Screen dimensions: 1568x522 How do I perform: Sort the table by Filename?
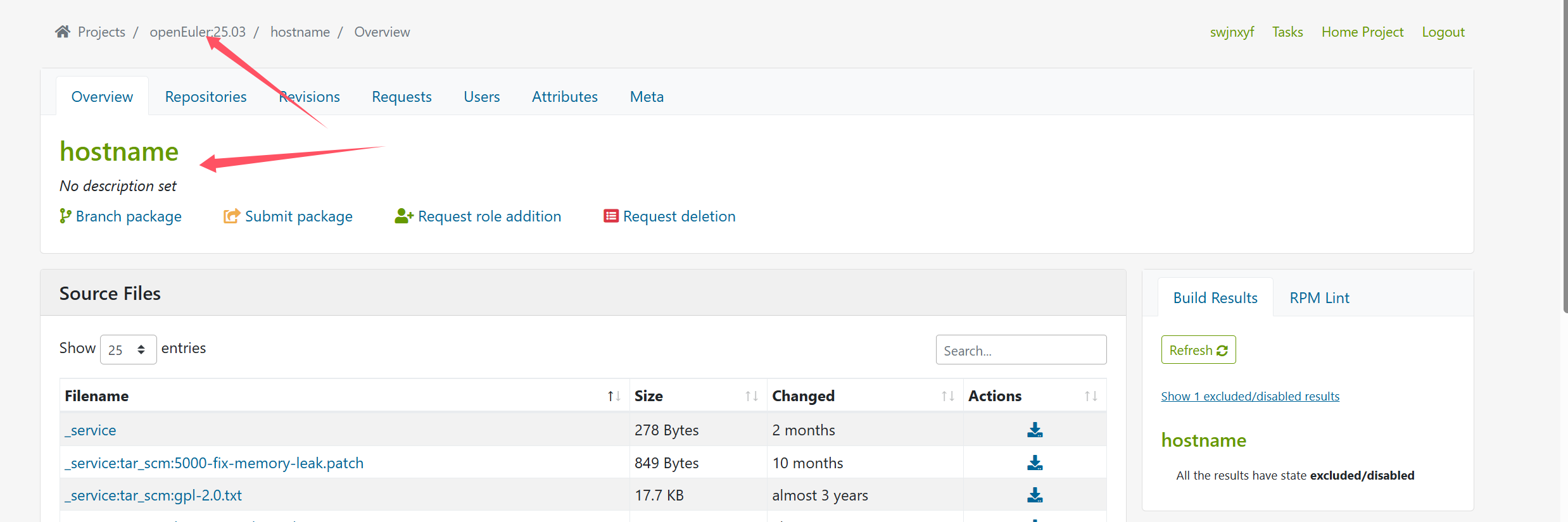tap(613, 396)
